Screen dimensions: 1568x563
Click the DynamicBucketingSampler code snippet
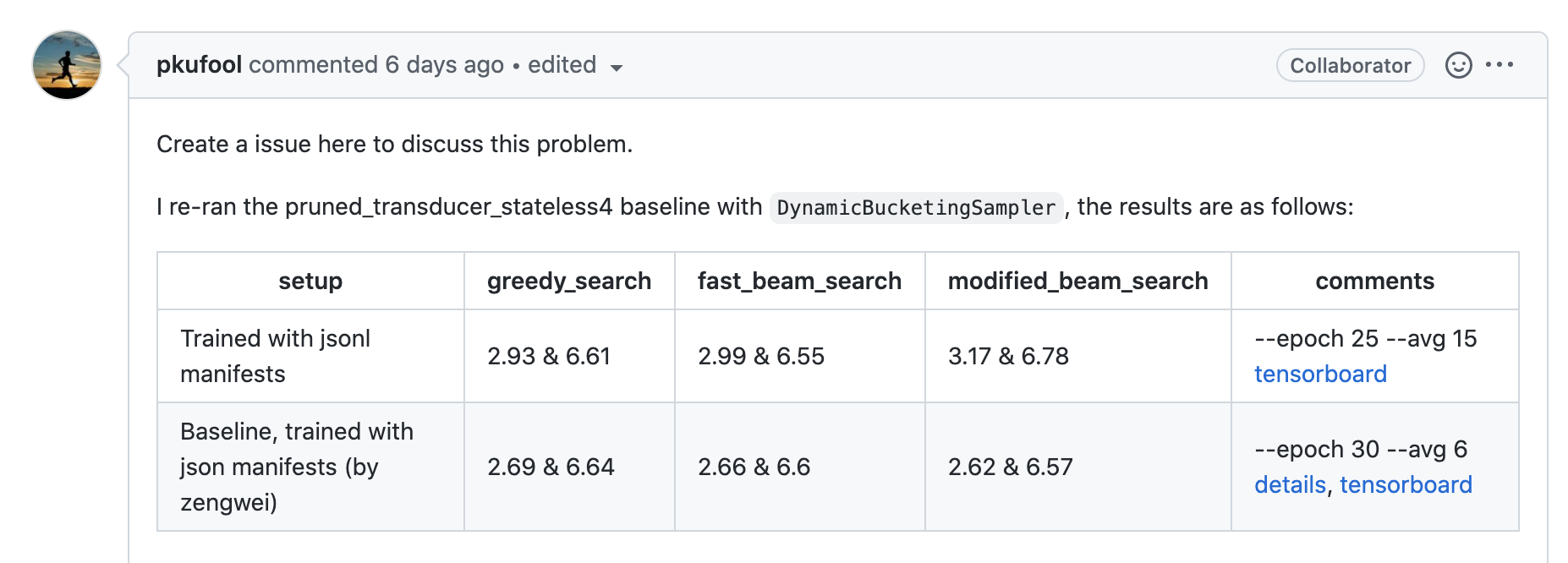[x=916, y=207]
